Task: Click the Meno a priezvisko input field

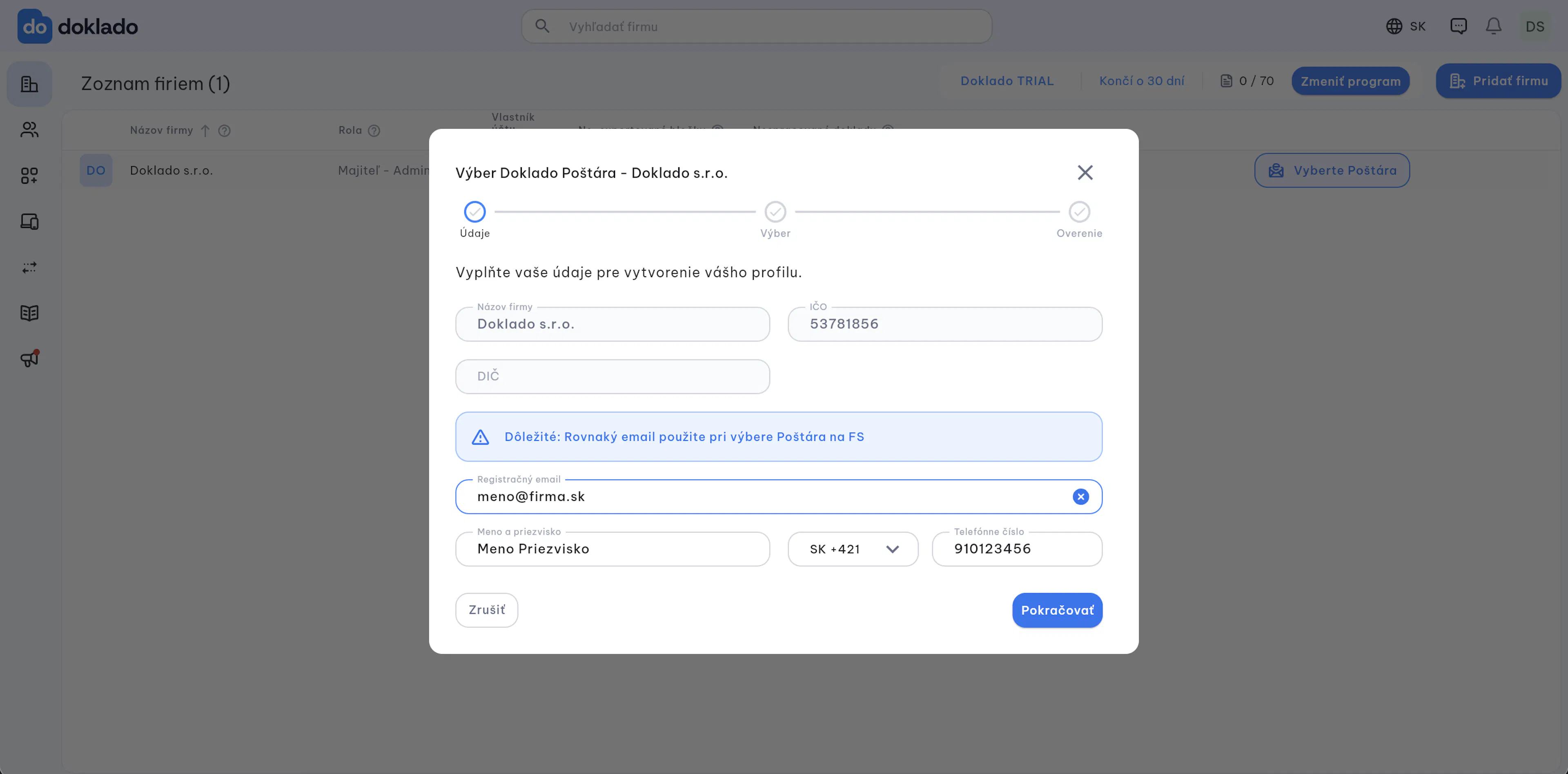Action: 612,549
